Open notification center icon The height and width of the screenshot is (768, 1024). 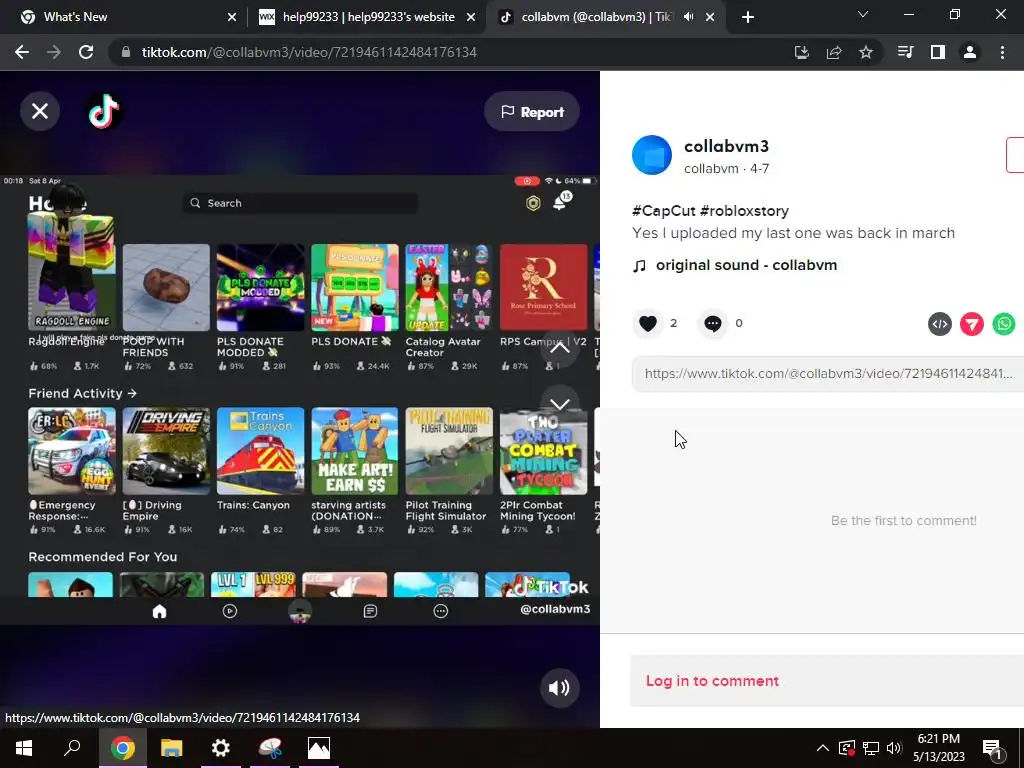pos(993,748)
